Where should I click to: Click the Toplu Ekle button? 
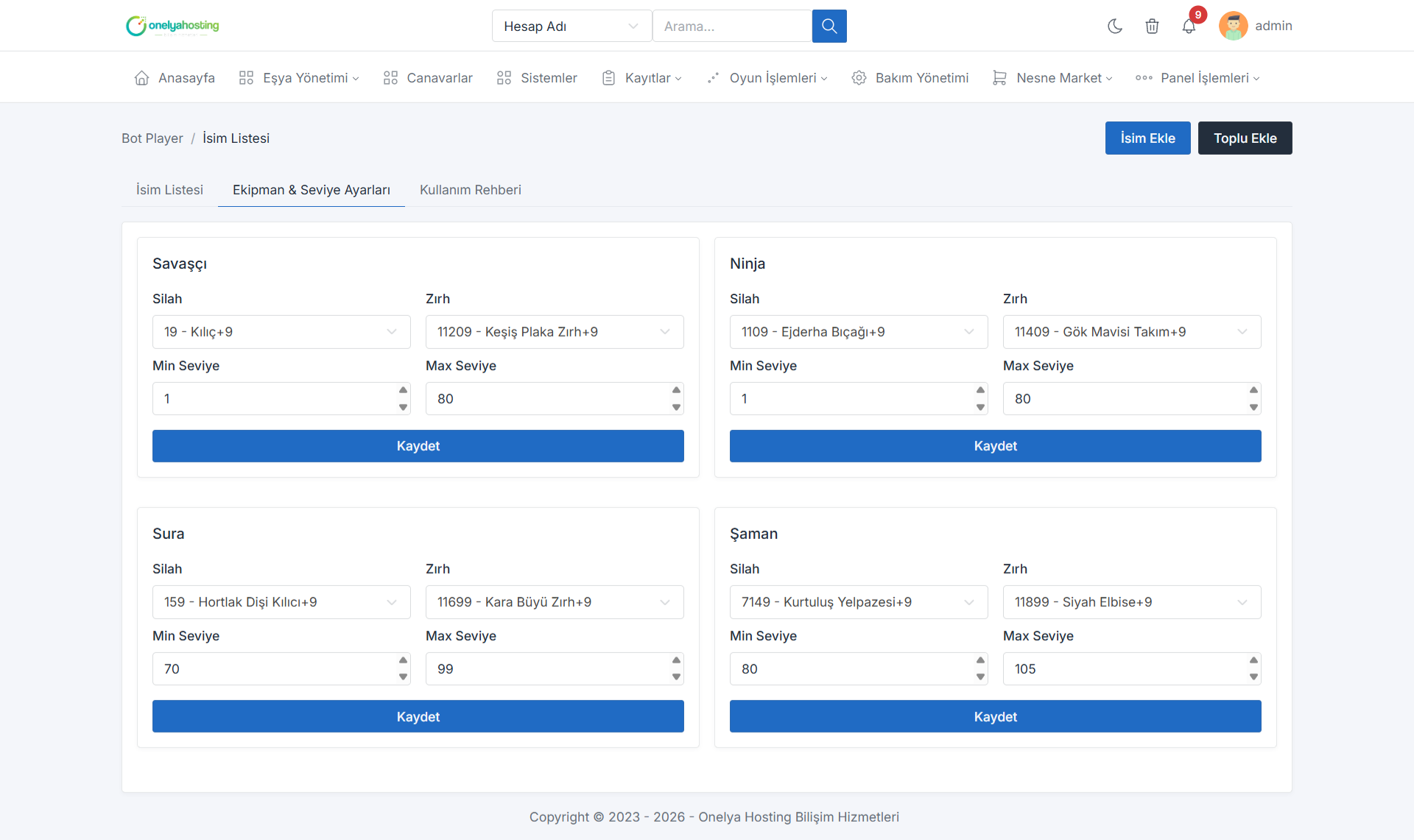click(x=1245, y=138)
